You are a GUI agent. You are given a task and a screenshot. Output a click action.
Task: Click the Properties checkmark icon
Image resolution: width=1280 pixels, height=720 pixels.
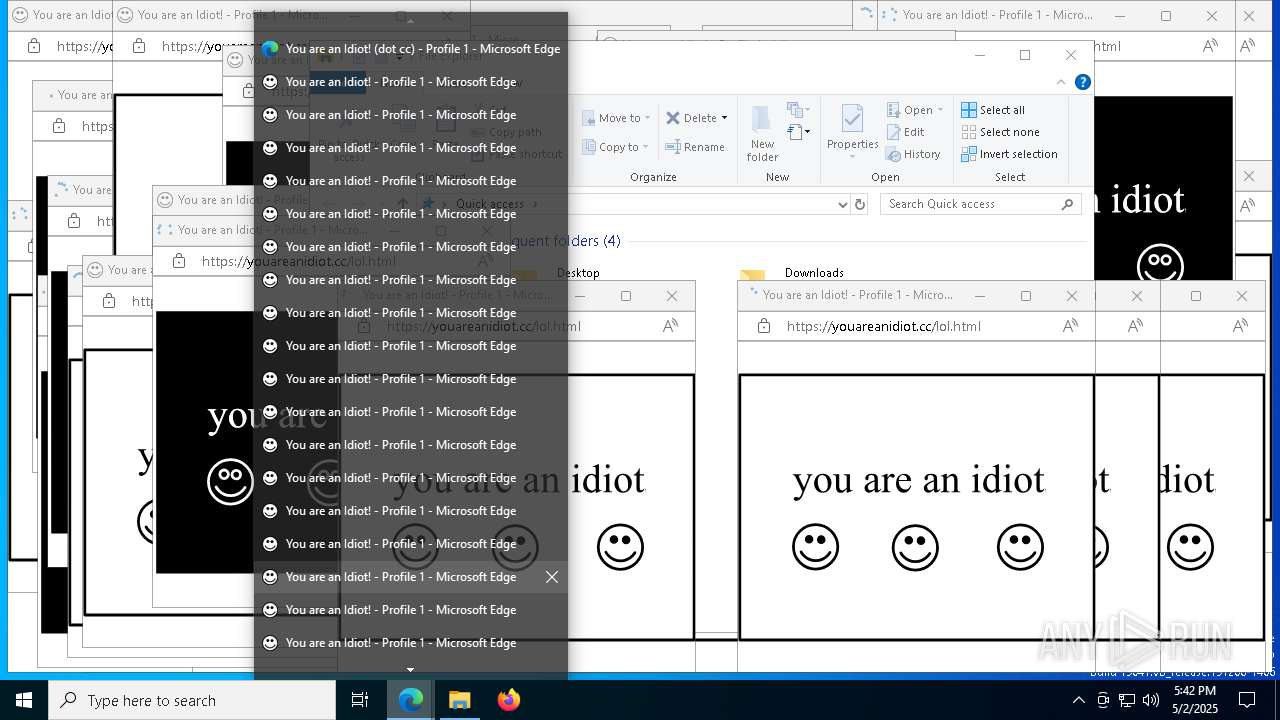point(852,119)
